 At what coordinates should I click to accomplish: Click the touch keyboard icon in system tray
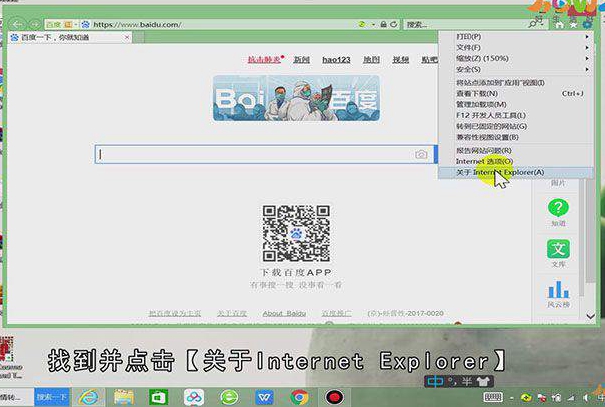tap(493, 397)
